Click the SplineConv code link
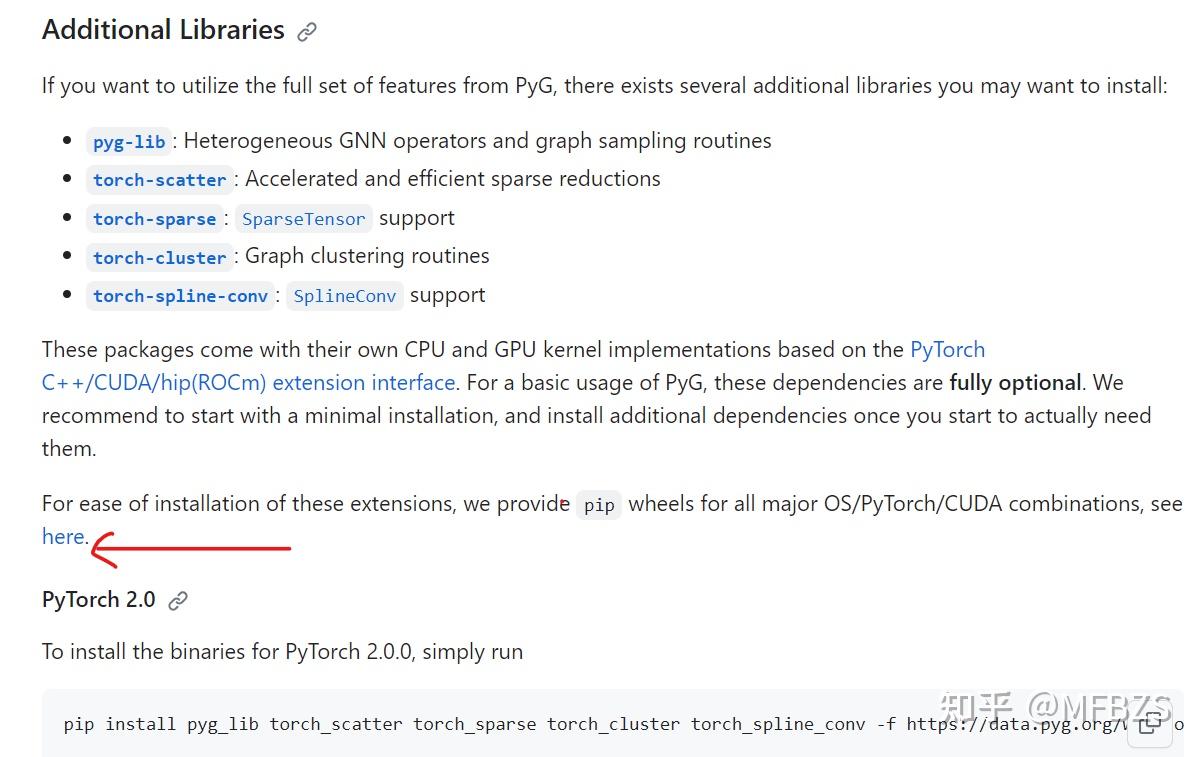The width and height of the screenshot is (1202, 757). click(345, 296)
